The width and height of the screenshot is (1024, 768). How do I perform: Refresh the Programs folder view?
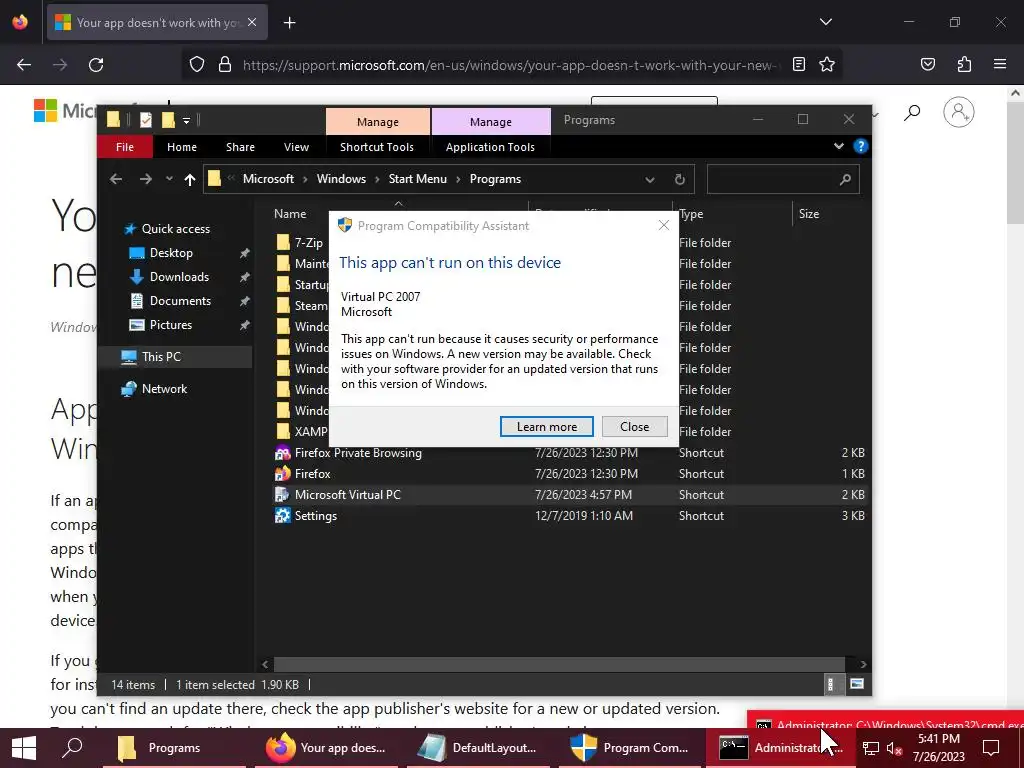(x=679, y=180)
